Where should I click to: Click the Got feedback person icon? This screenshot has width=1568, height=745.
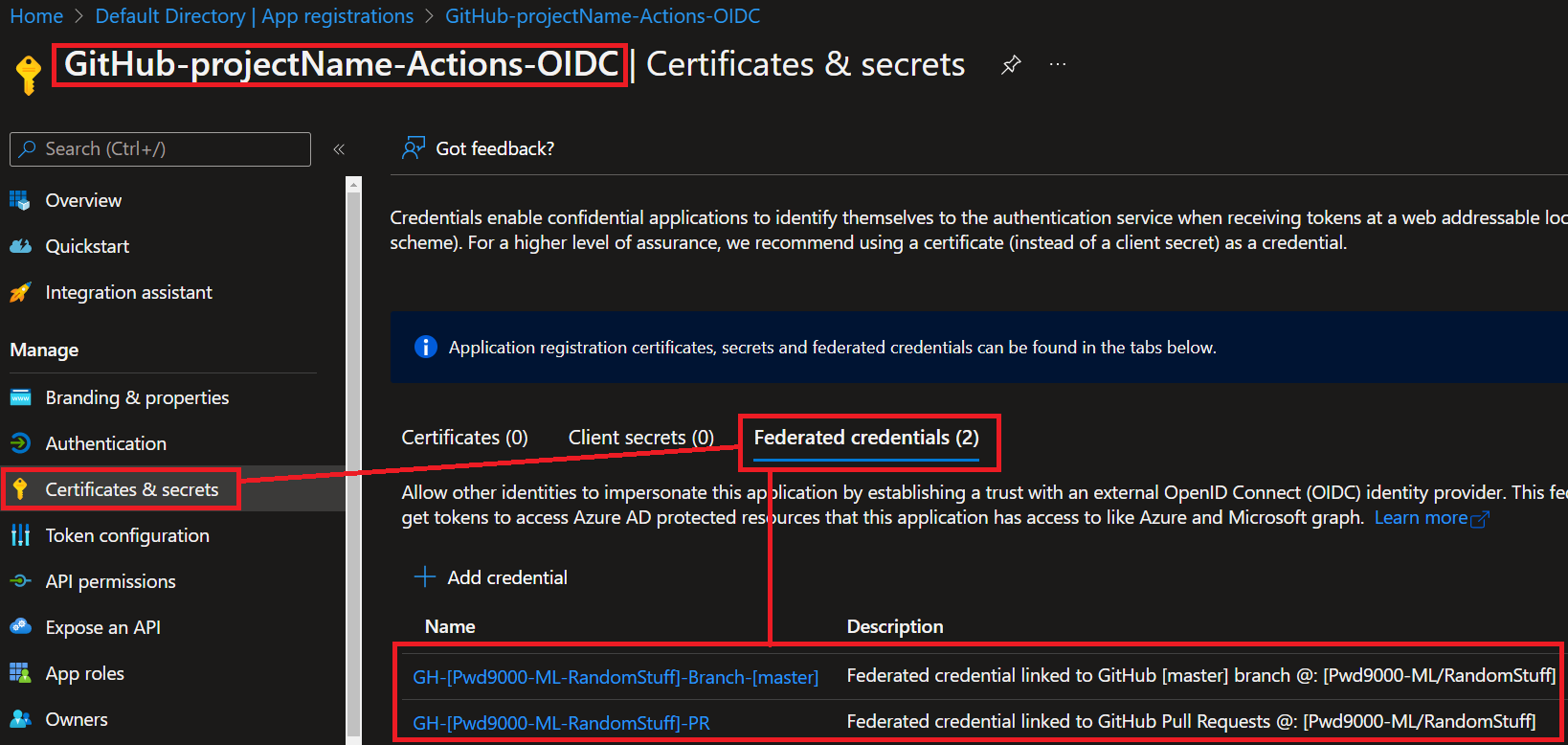[414, 147]
